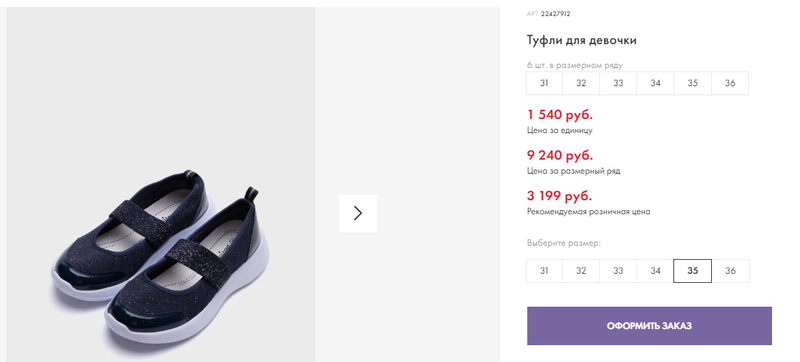Select size 32 under Выберите размер
This screenshot has height=362, width=800.
581,271
